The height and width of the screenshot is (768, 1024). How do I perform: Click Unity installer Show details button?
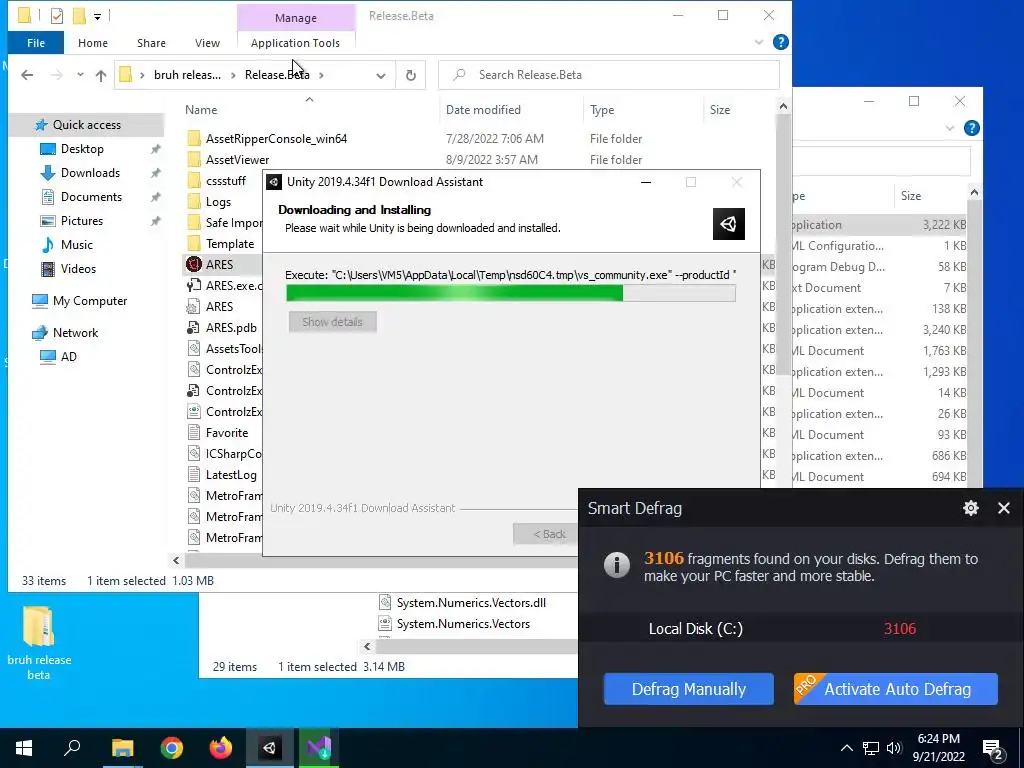pyautogui.click(x=332, y=322)
